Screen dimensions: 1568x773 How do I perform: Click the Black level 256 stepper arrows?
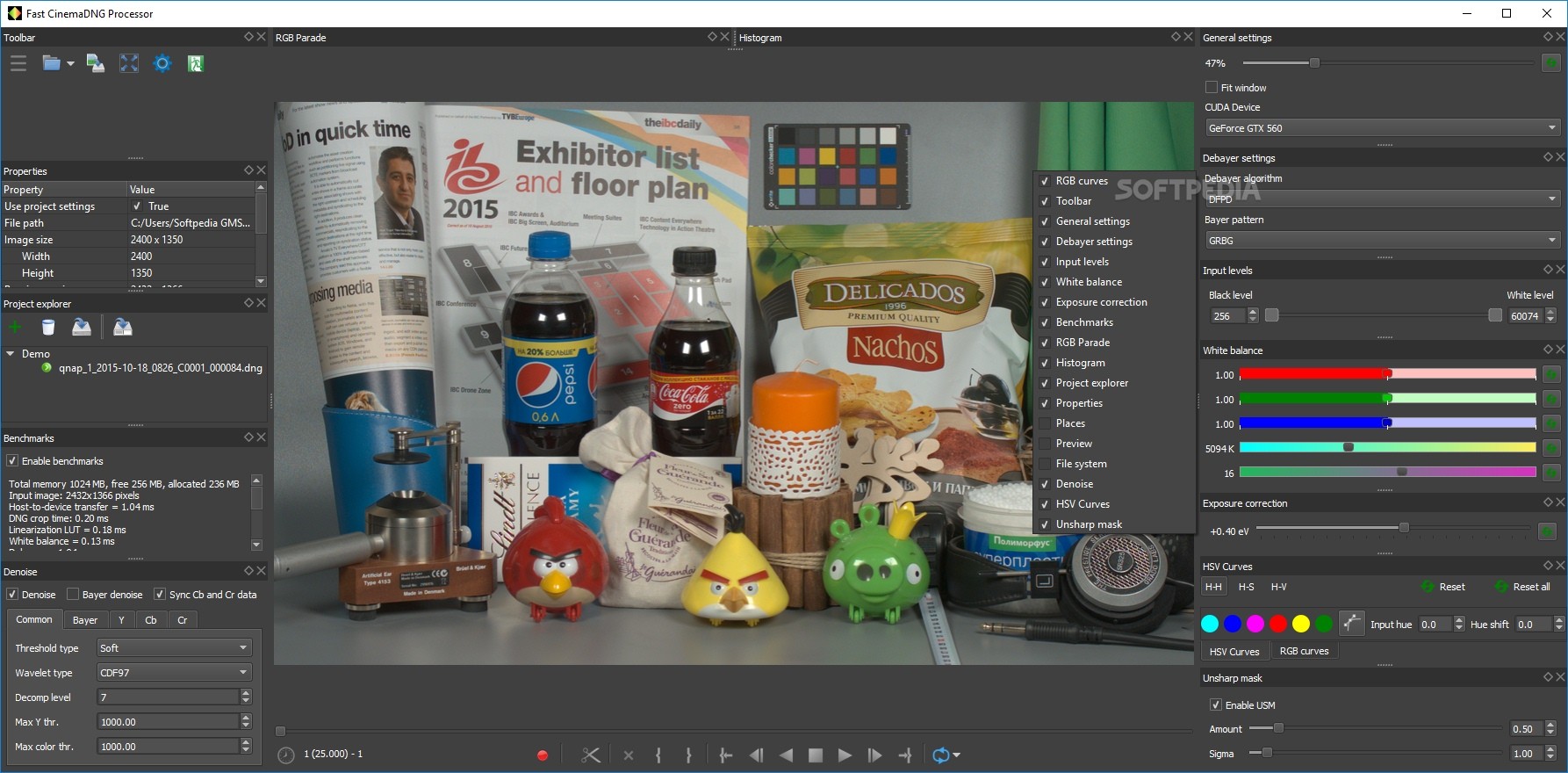[x=1253, y=315]
